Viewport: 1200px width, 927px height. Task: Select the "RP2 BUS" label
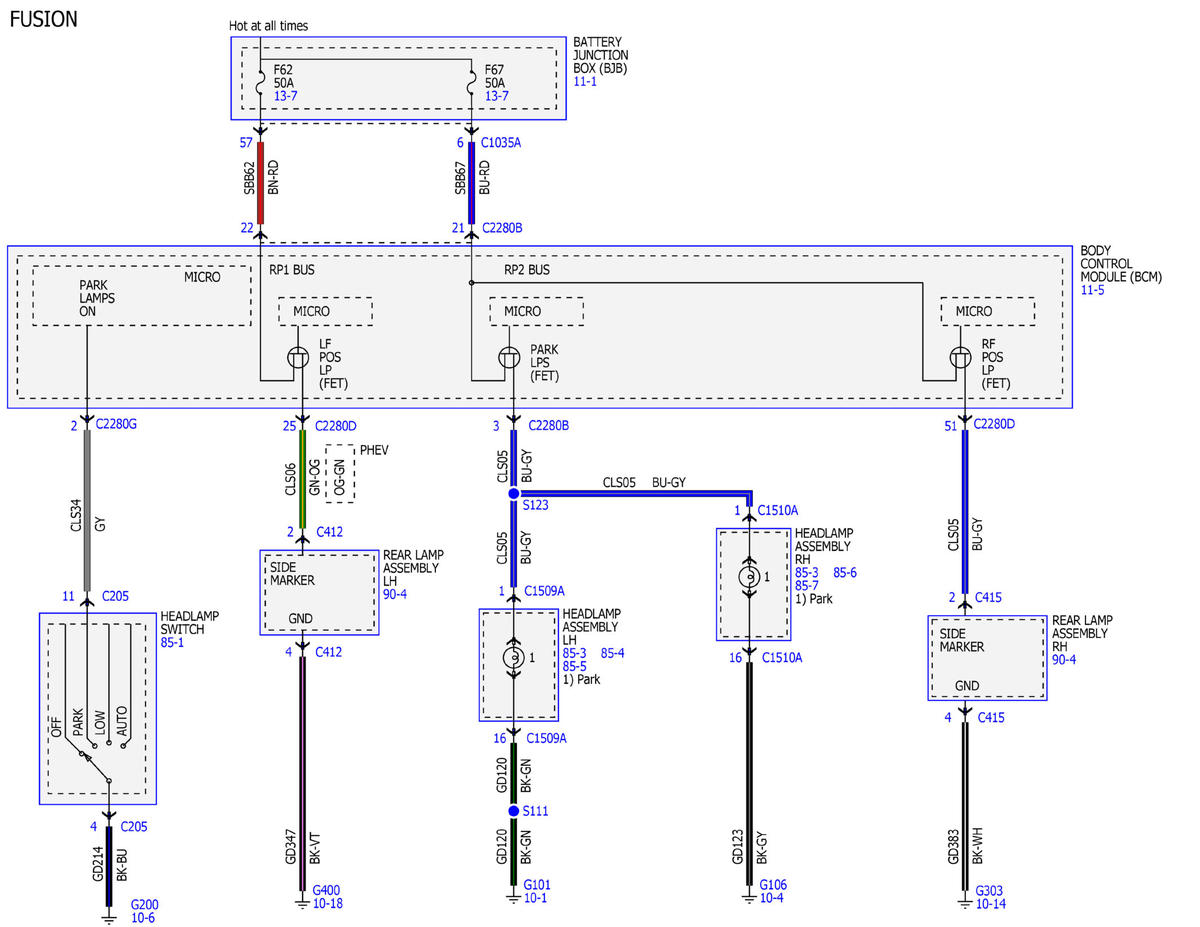(527, 270)
